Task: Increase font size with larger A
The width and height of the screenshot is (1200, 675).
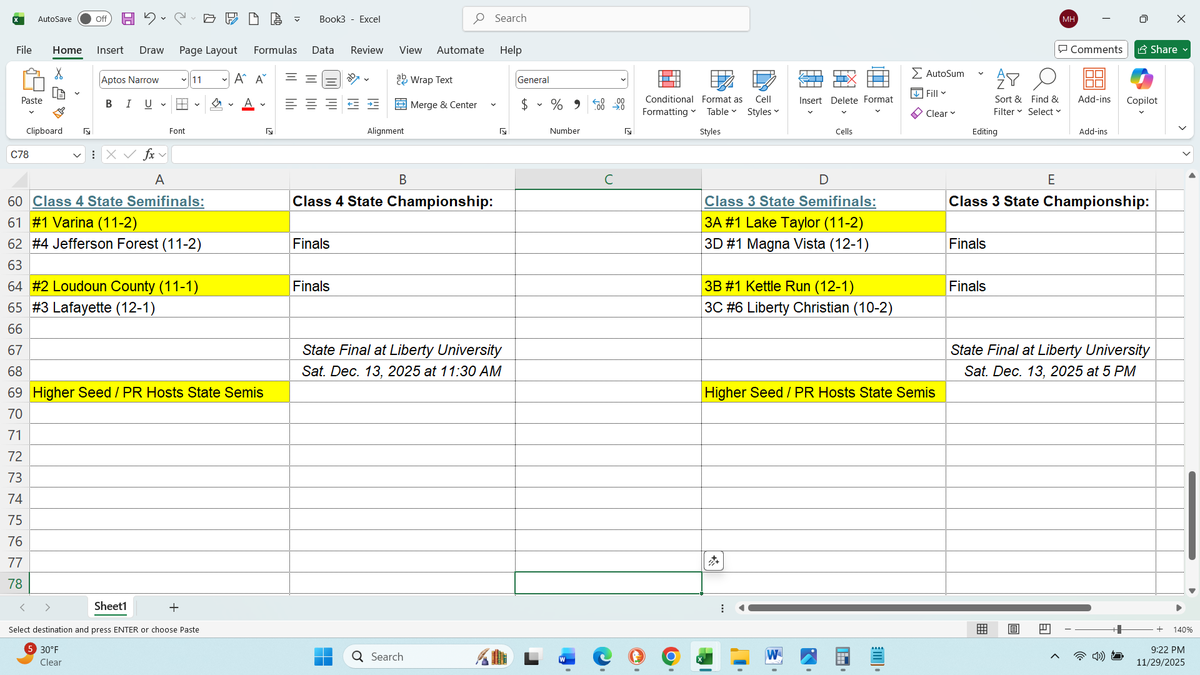Action: coord(241,79)
